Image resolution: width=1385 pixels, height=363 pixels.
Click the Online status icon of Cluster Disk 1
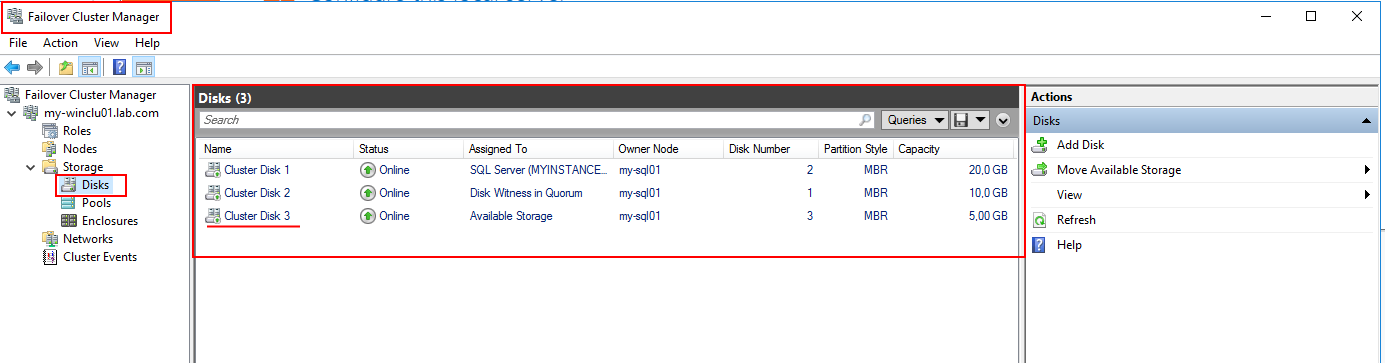click(368, 170)
